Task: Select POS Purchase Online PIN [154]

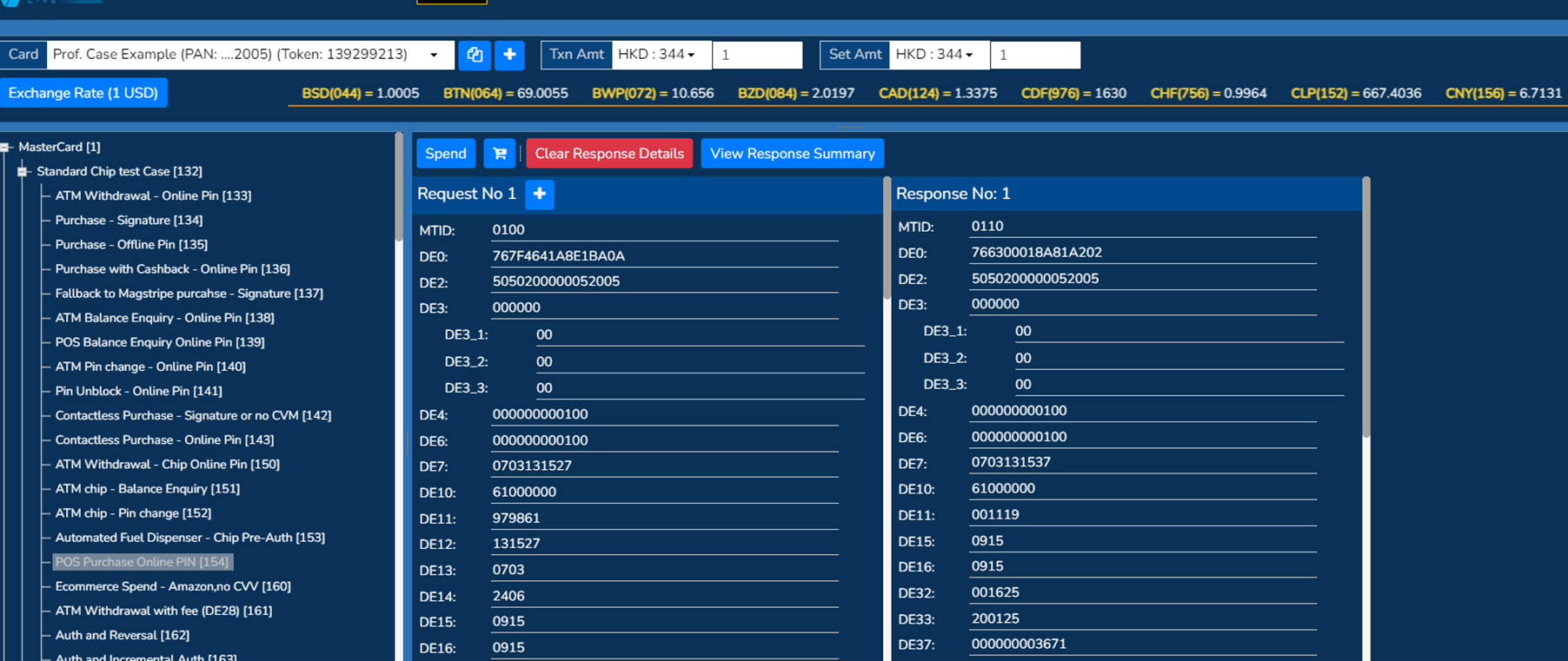Action: [143, 562]
